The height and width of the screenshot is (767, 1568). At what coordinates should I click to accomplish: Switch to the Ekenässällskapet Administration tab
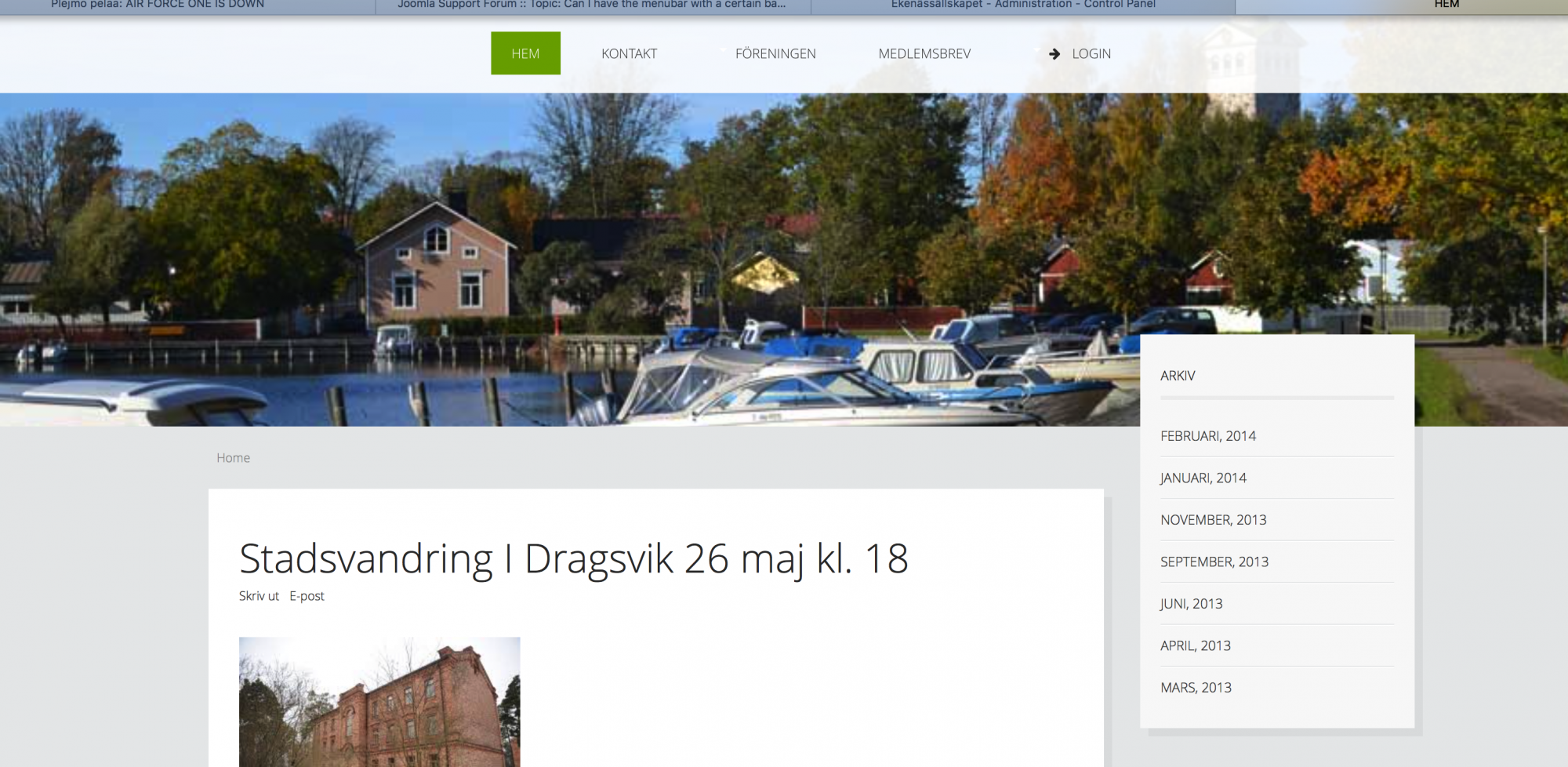[1023, 5]
